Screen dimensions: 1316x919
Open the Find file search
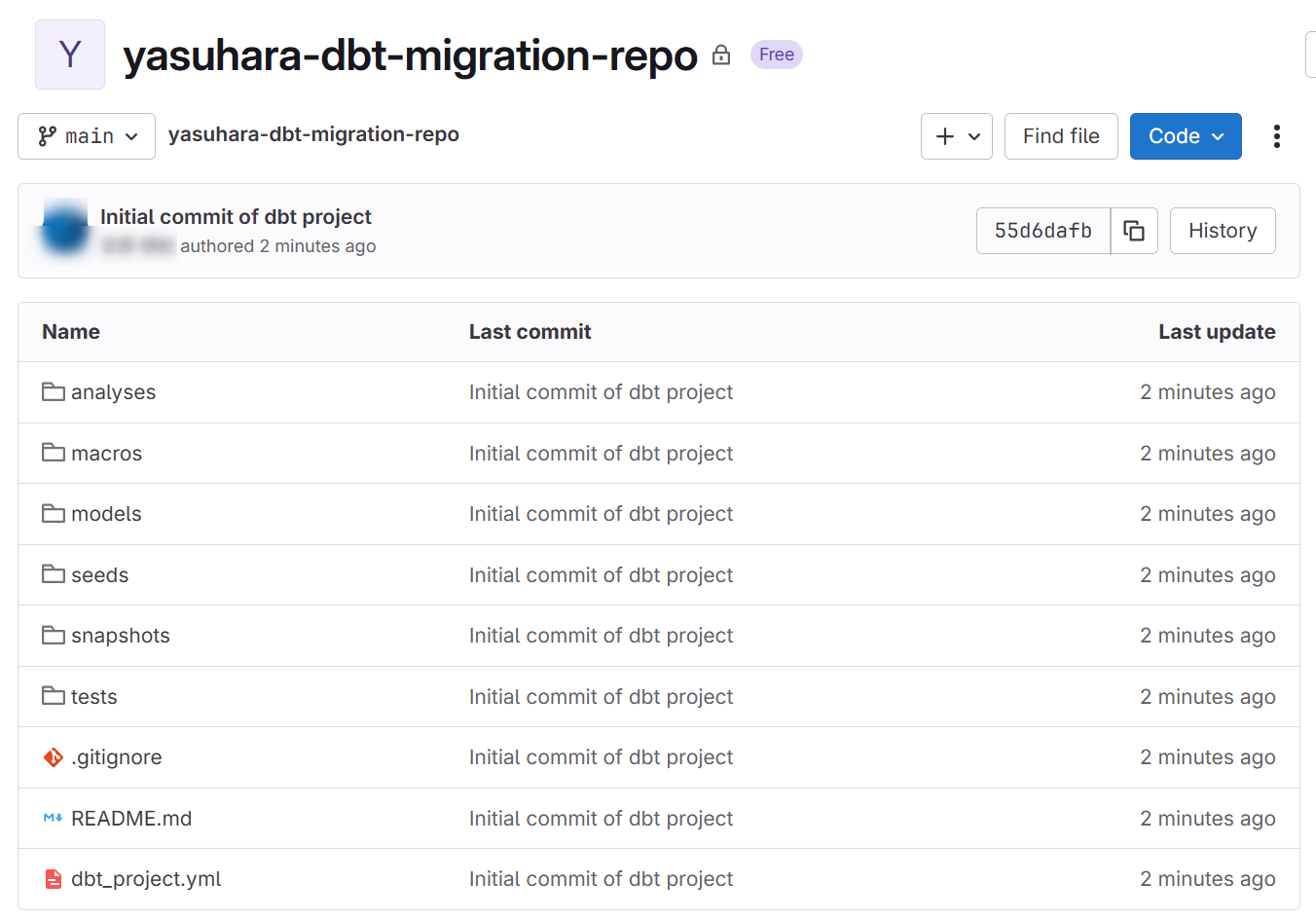tap(1060, 136)
